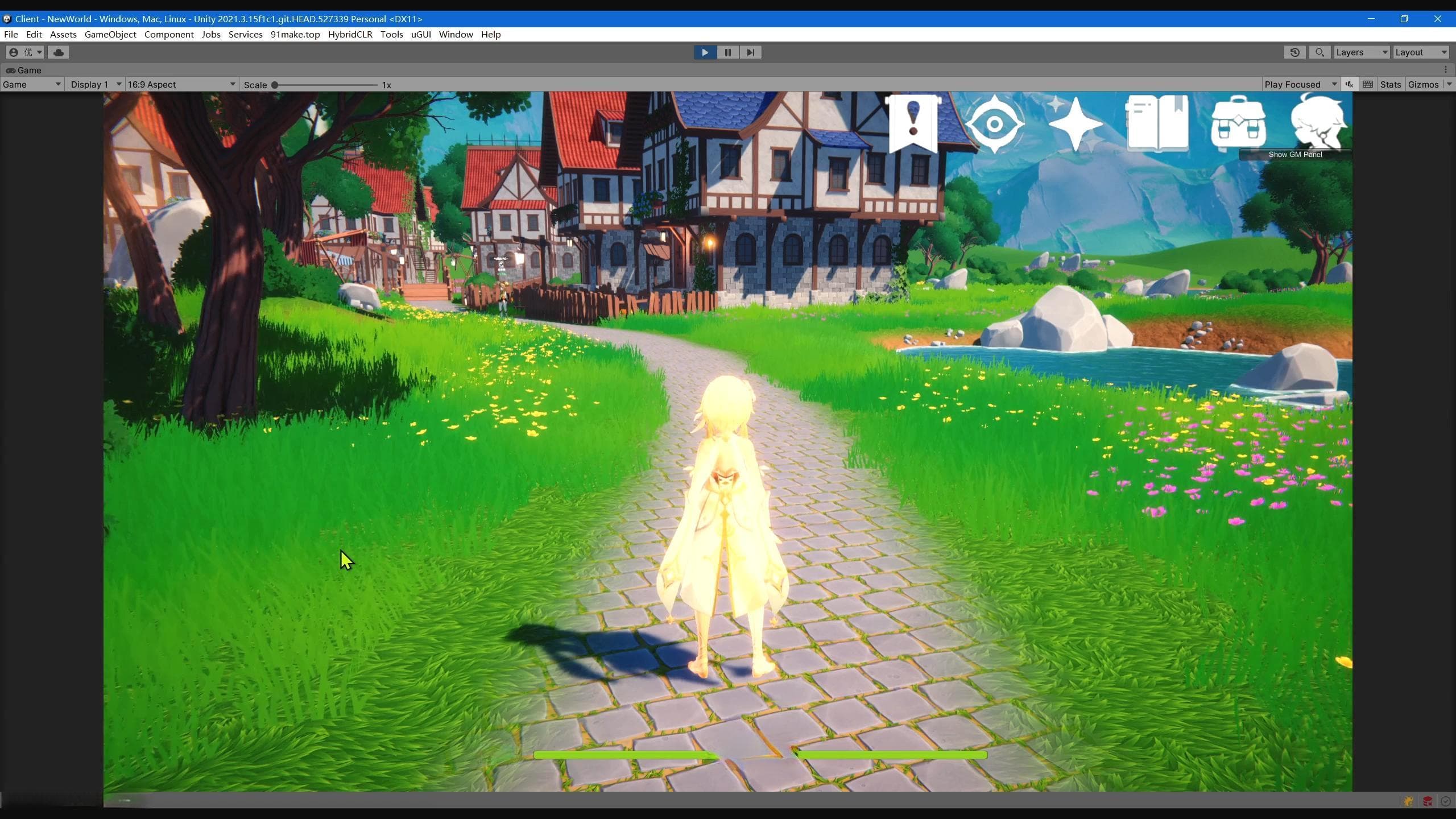Viewport: 1456px width, 819px height.
Task: Pause the game with the Pause button
Action: click(x=727, y=52)
